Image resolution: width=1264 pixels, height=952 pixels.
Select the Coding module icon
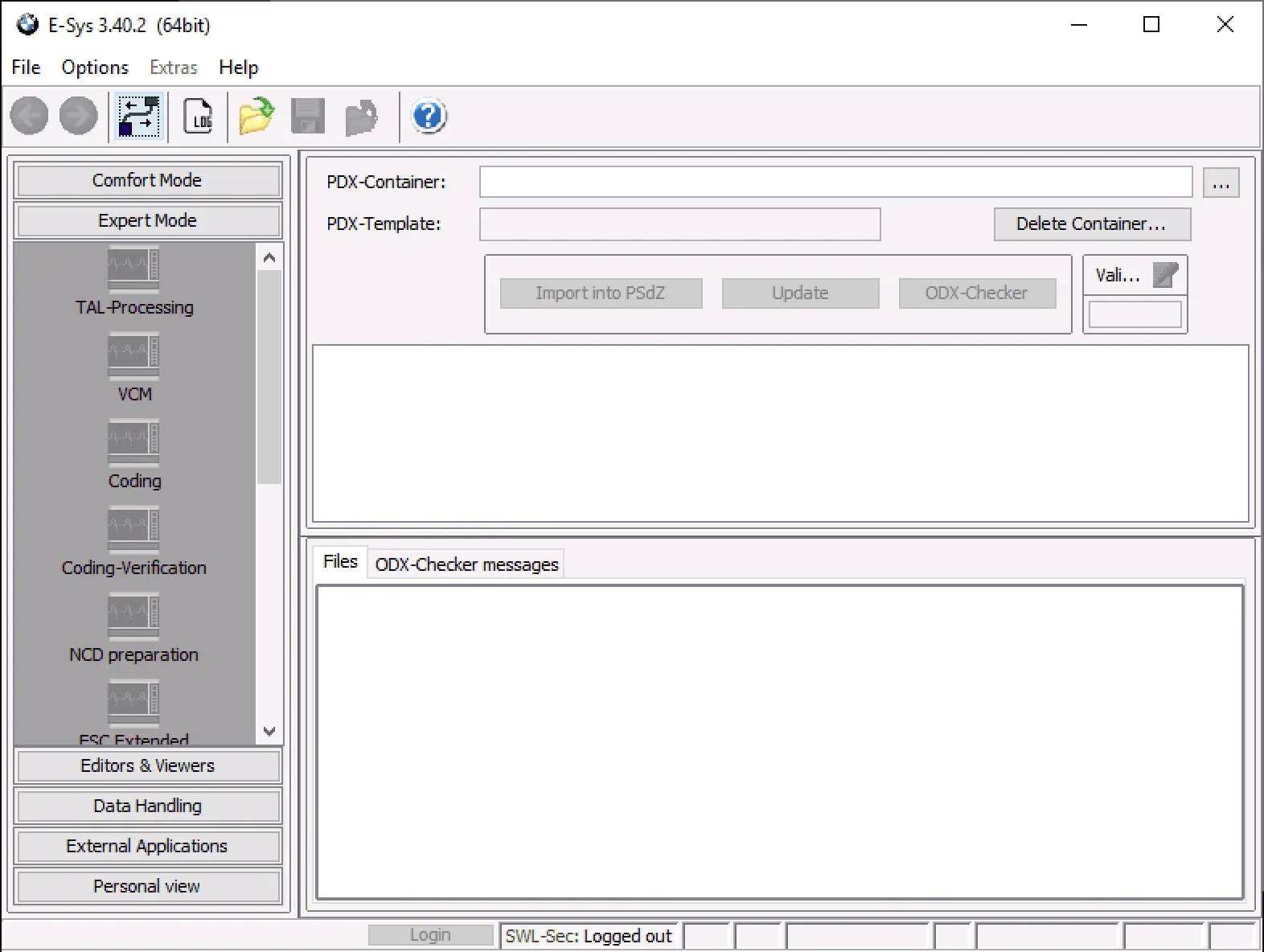point(133,443)
